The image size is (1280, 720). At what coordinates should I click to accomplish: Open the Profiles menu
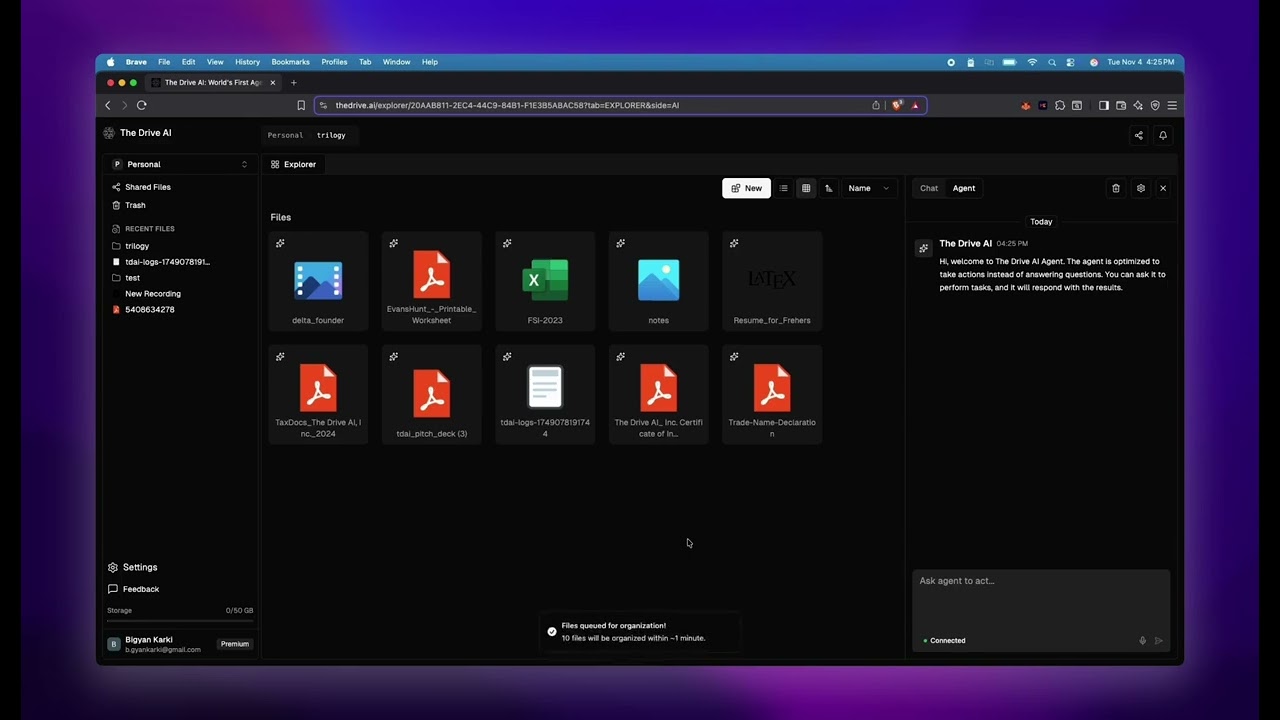(x=334, y=62)
